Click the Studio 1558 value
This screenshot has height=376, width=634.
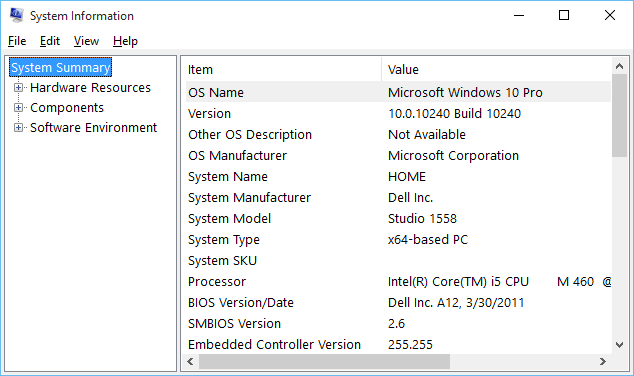[x=422, y=219]
